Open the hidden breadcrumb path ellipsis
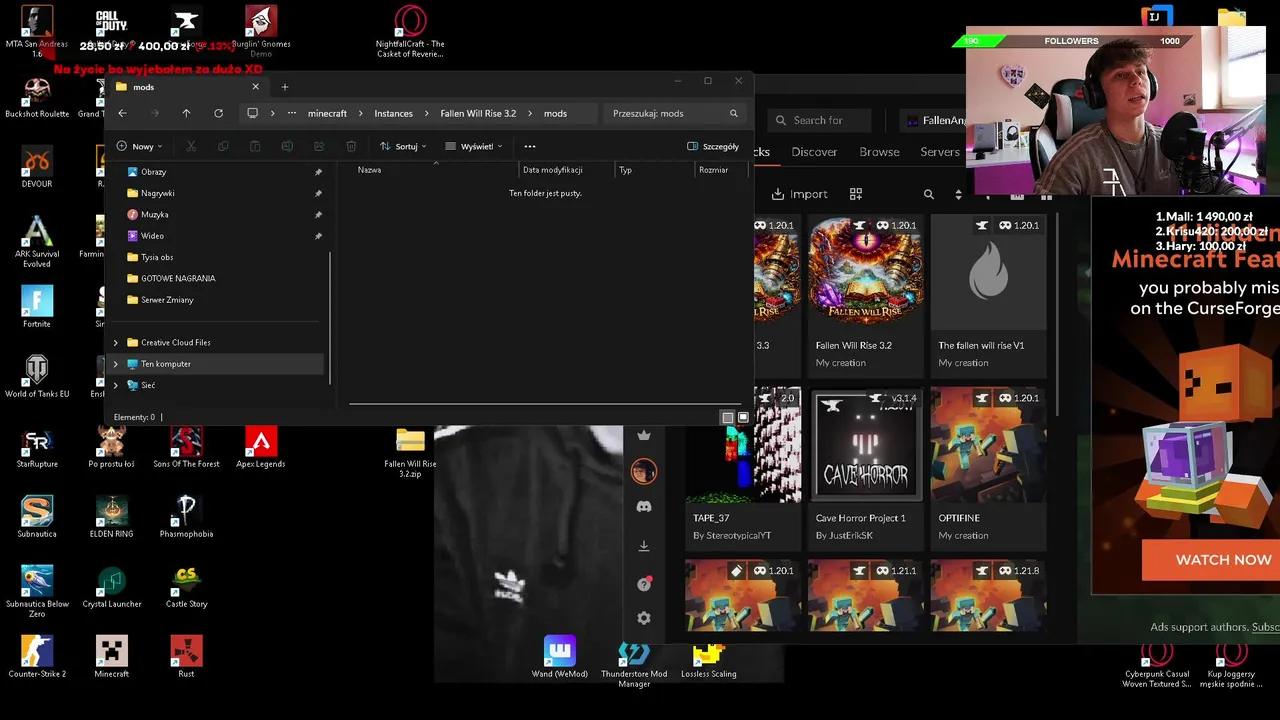Viewport: 1280px width, 720px height. coord(291,113)
